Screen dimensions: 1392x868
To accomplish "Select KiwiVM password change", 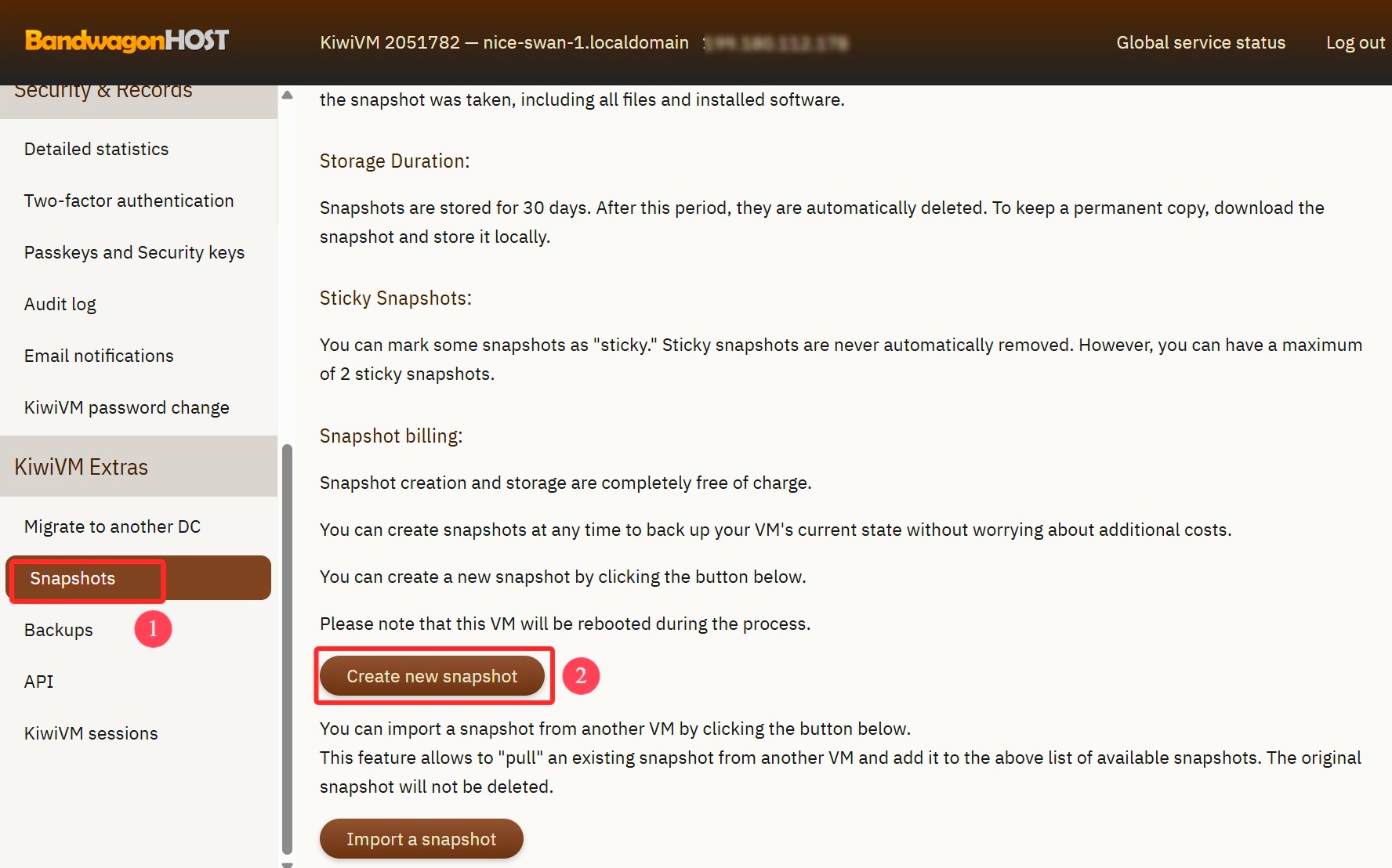I will (127, 407).
